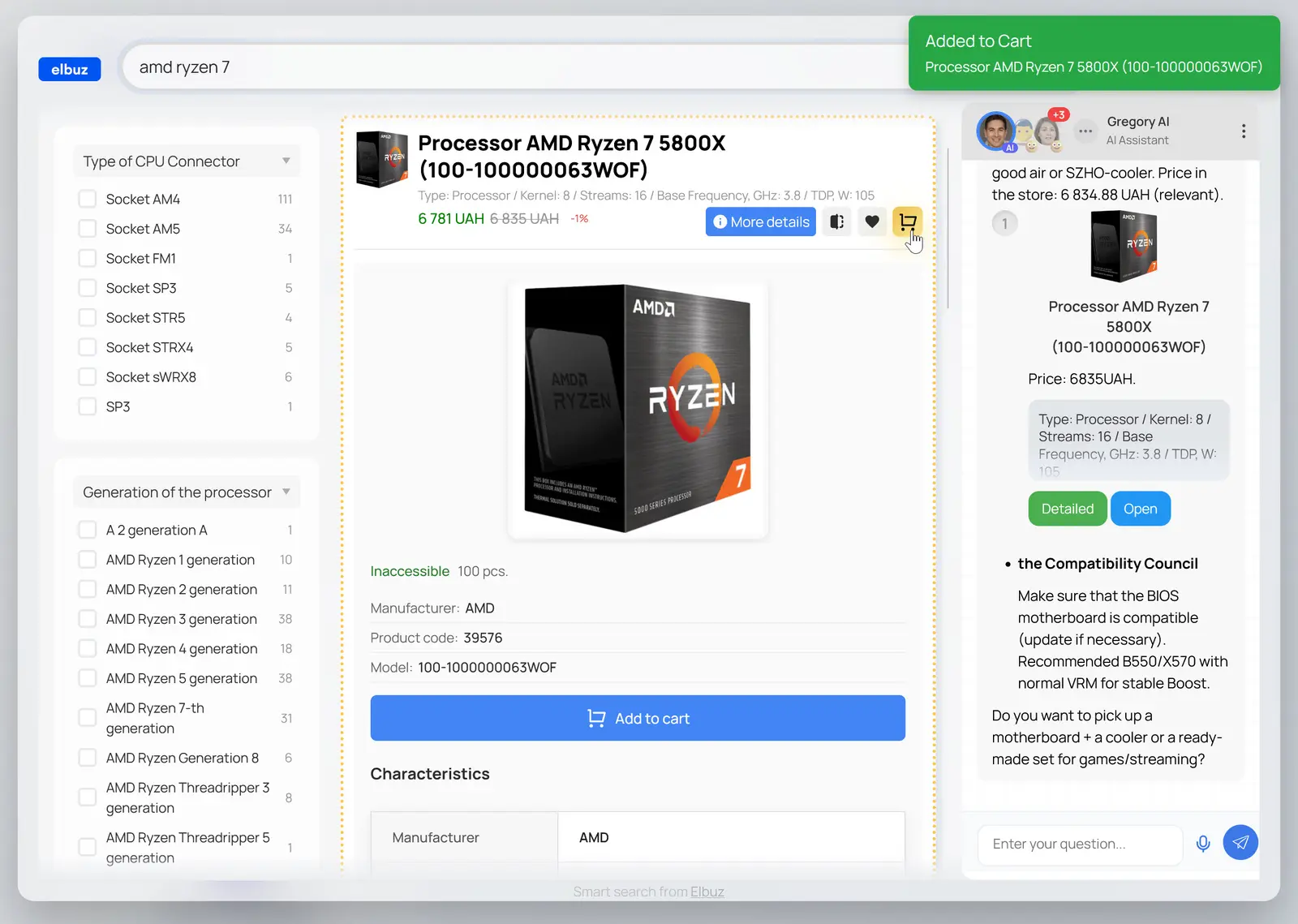Screen dimensions: 1298x924
Task: Click the compare icon next to More details
Action: (836, 221)
